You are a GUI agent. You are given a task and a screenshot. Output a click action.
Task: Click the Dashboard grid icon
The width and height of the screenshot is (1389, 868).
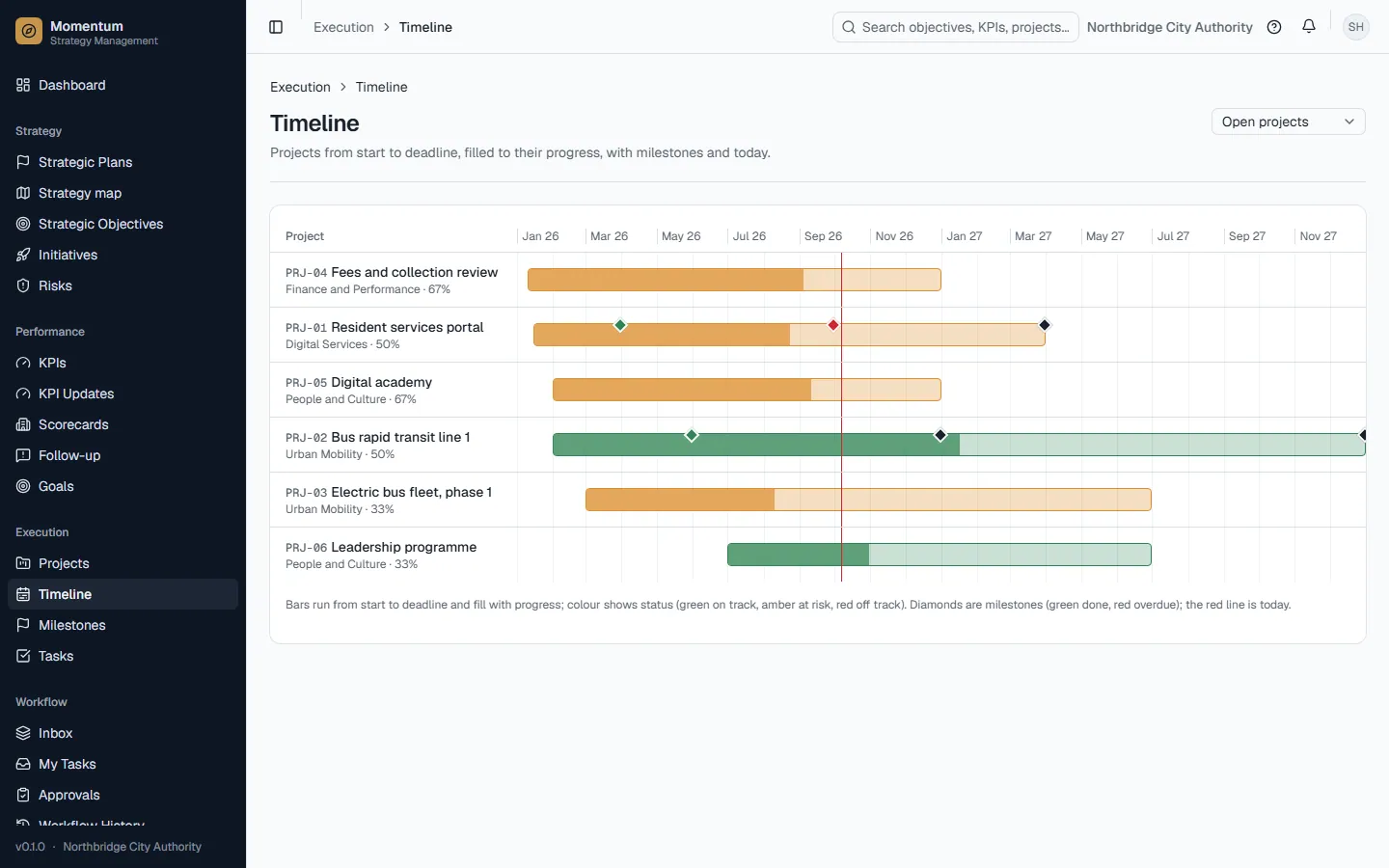coord(23,85)
